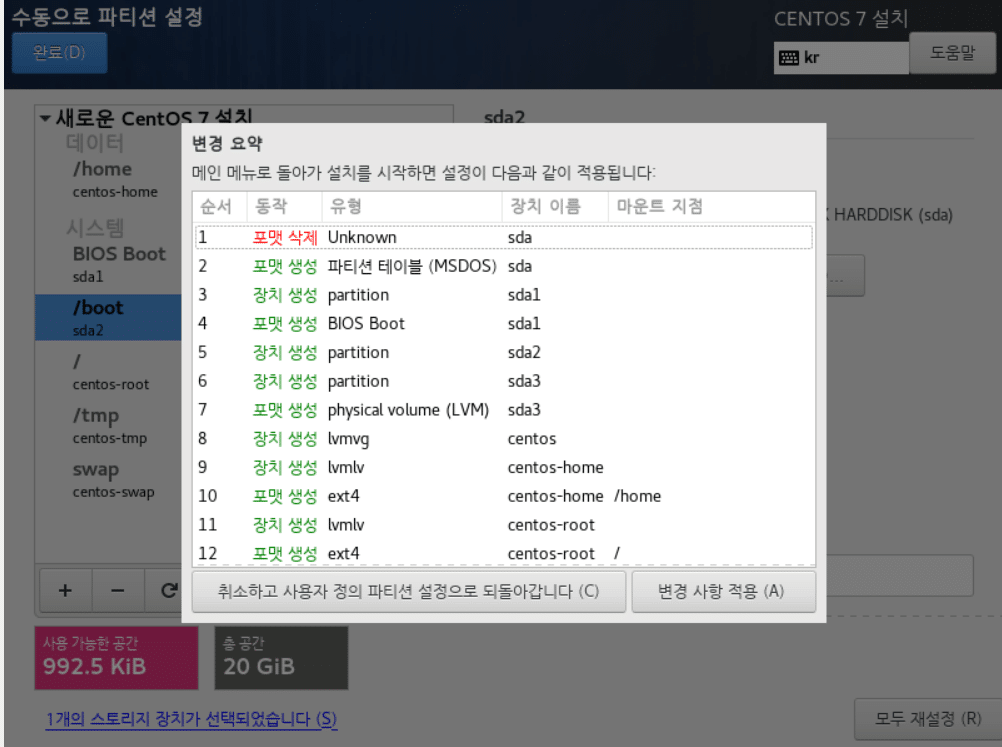
Task: Add a new partition with the plus icon
Action: (65, 590)
